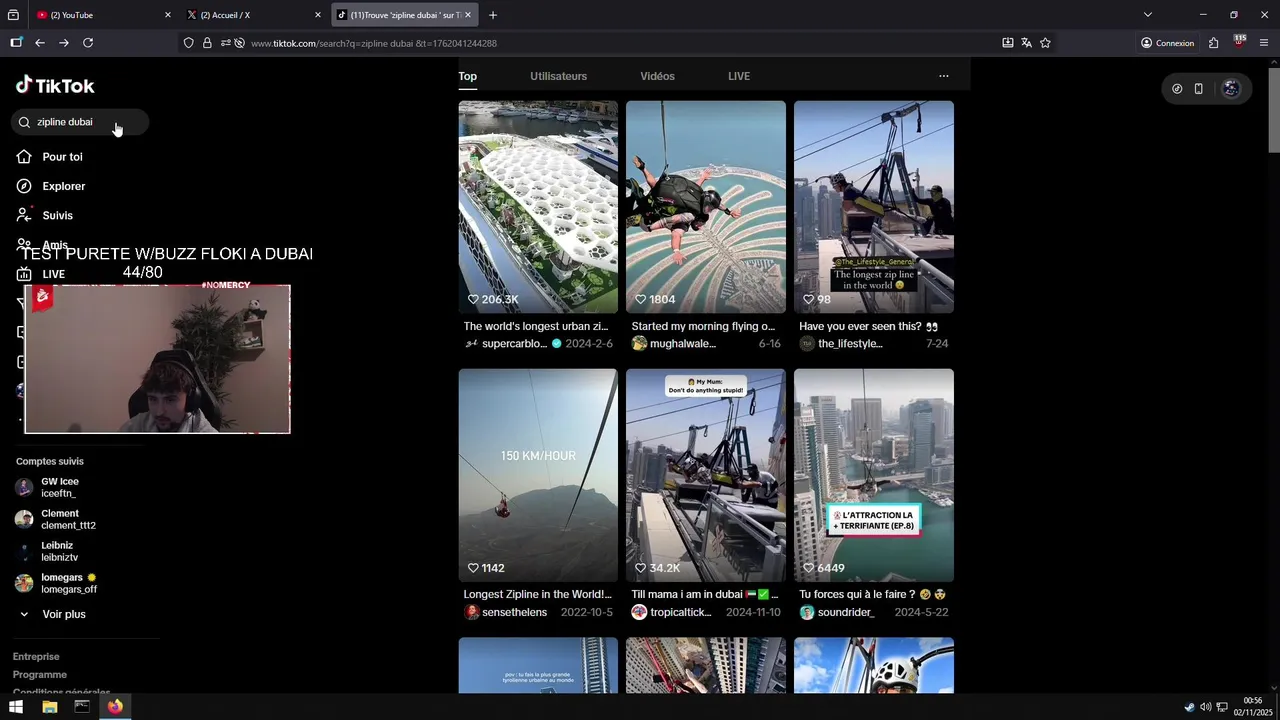Open the 150 KM/HOUR zipline video
1280x720 pixels.
(538, 475)
